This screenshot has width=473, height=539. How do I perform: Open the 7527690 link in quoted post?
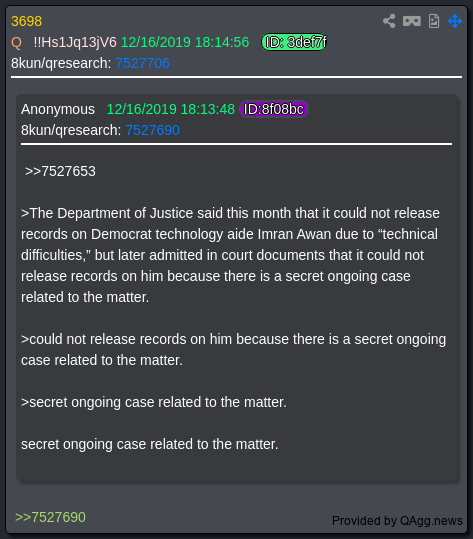[152, 130]
